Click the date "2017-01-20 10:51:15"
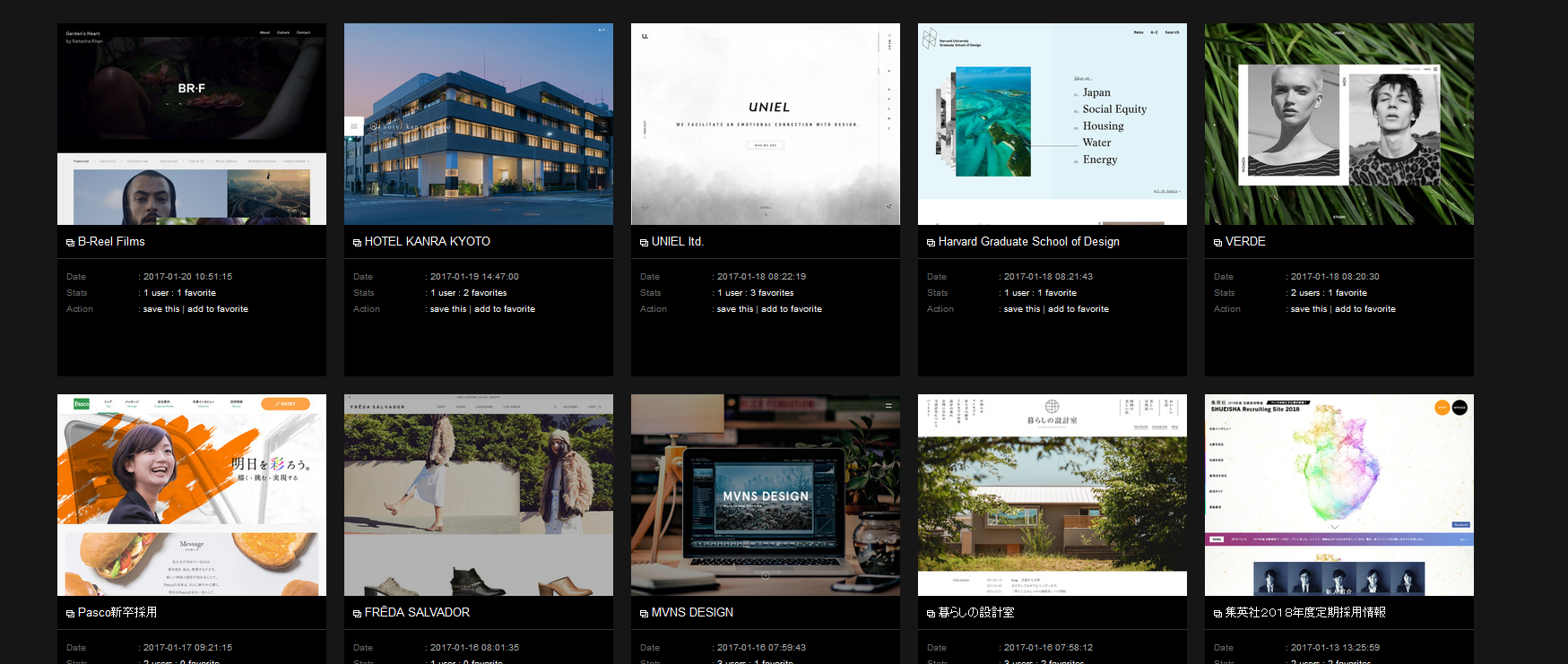The width and height of the screenshot is (1568, 664). coord(187,277)
